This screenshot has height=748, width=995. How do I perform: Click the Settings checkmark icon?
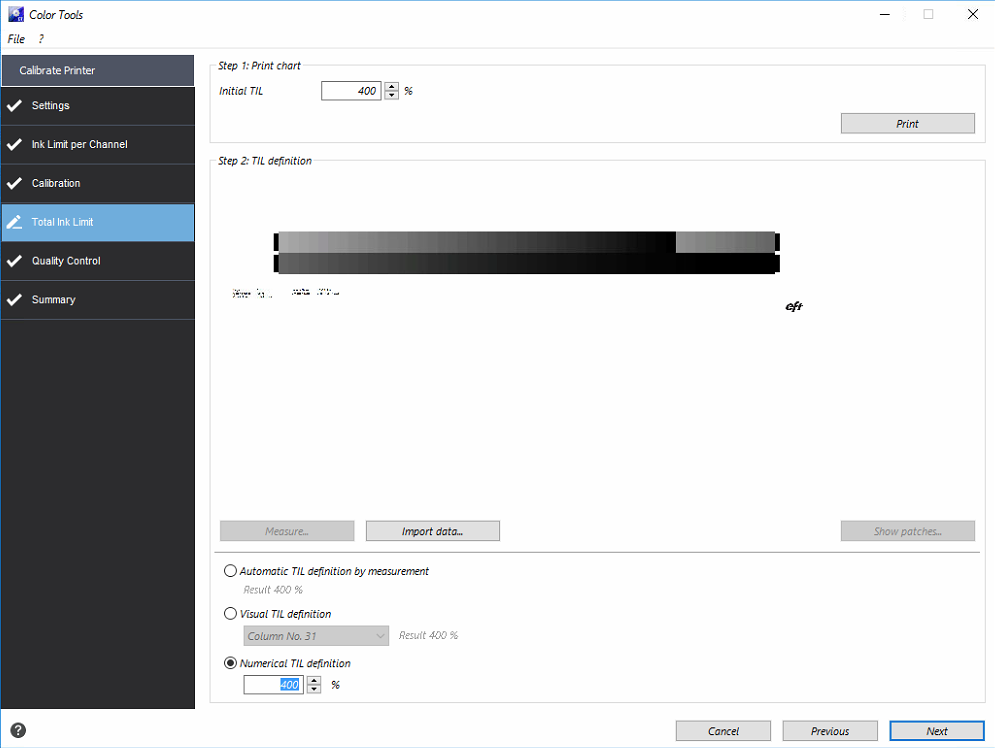tap(15, 105)
